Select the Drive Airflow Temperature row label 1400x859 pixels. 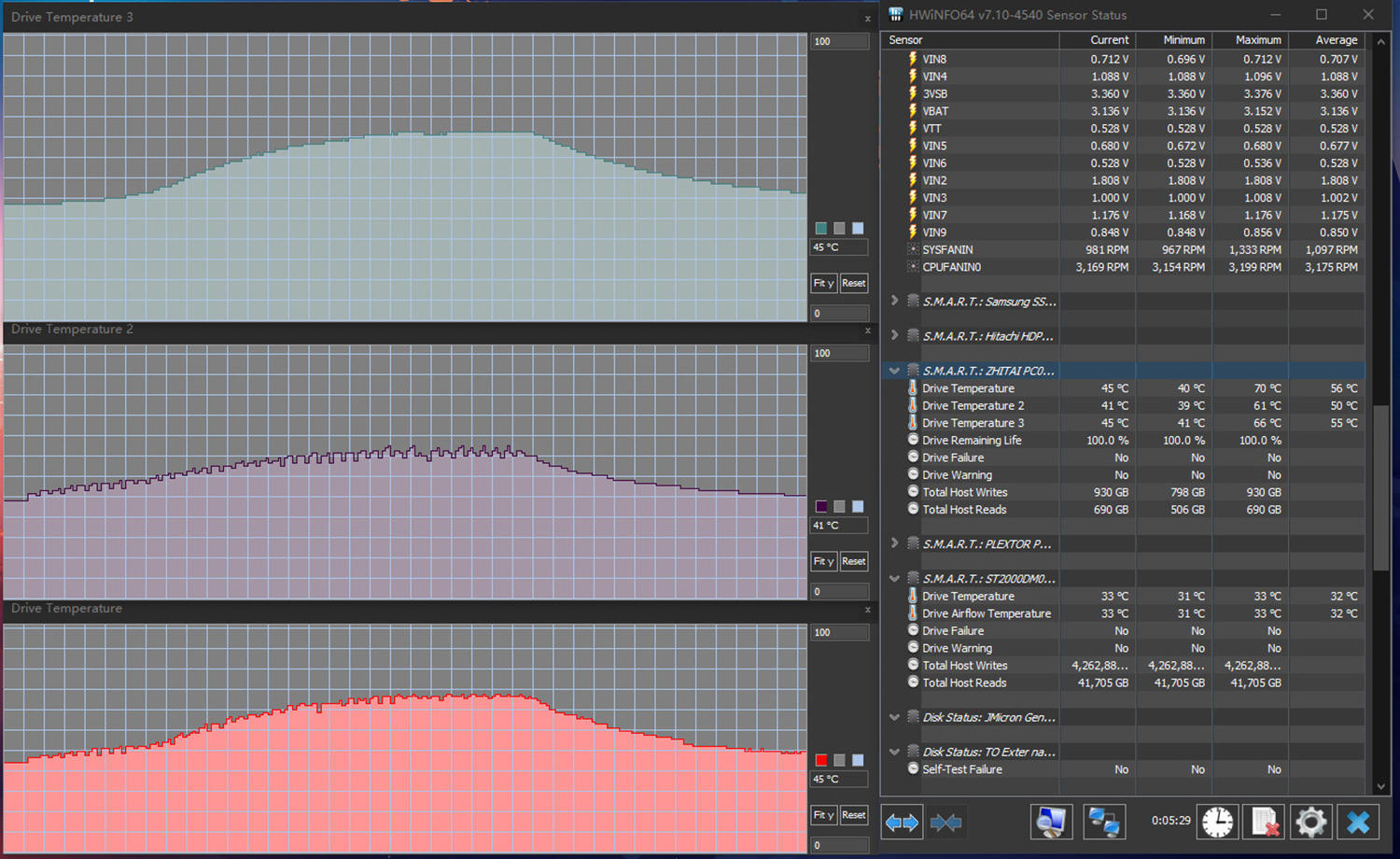click(987, 613)
